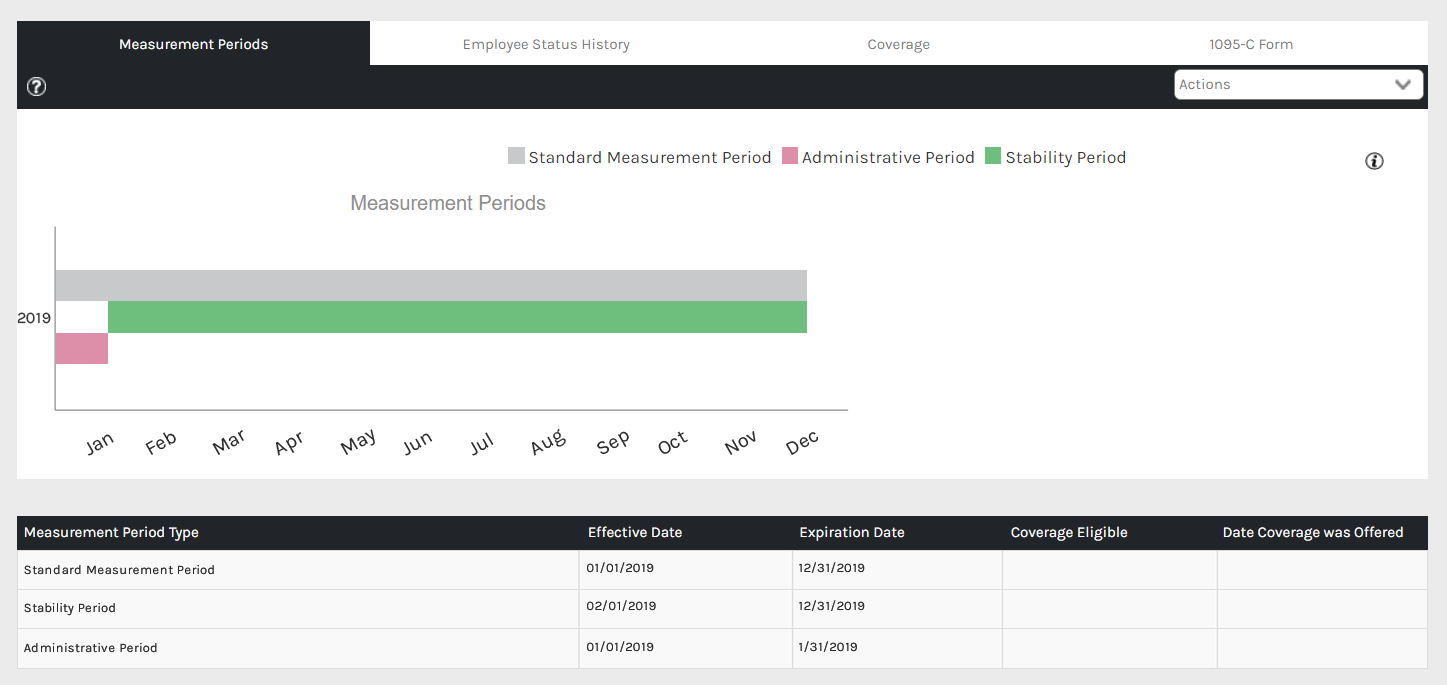
Task: Go to the 1095-C Form tab
Action: point(1250,44)
